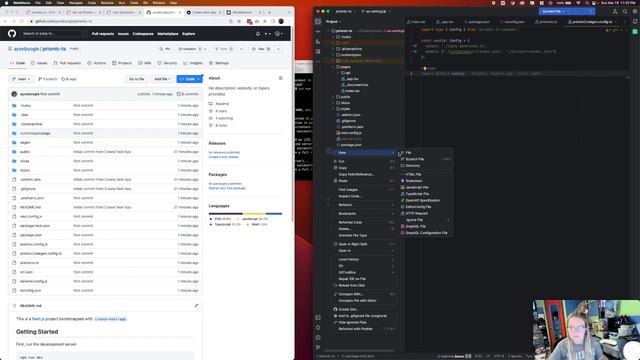Open the .husky folder on GitHub
The width and height of the screenshot is (640, 360).
[x=26, y=105]
